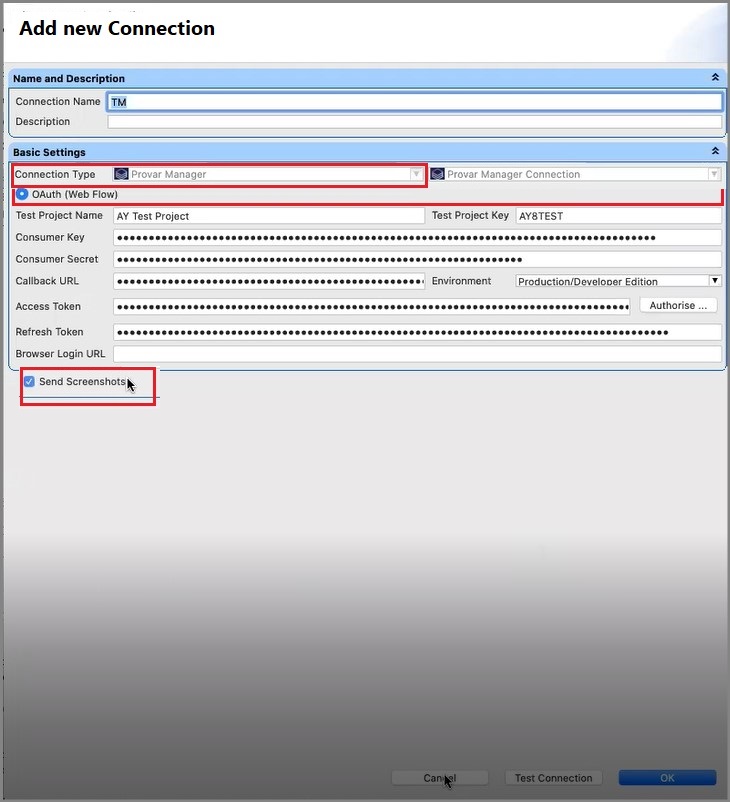
Task: Open the Connection Type dropdown
Action: click(x=416, y=174)
